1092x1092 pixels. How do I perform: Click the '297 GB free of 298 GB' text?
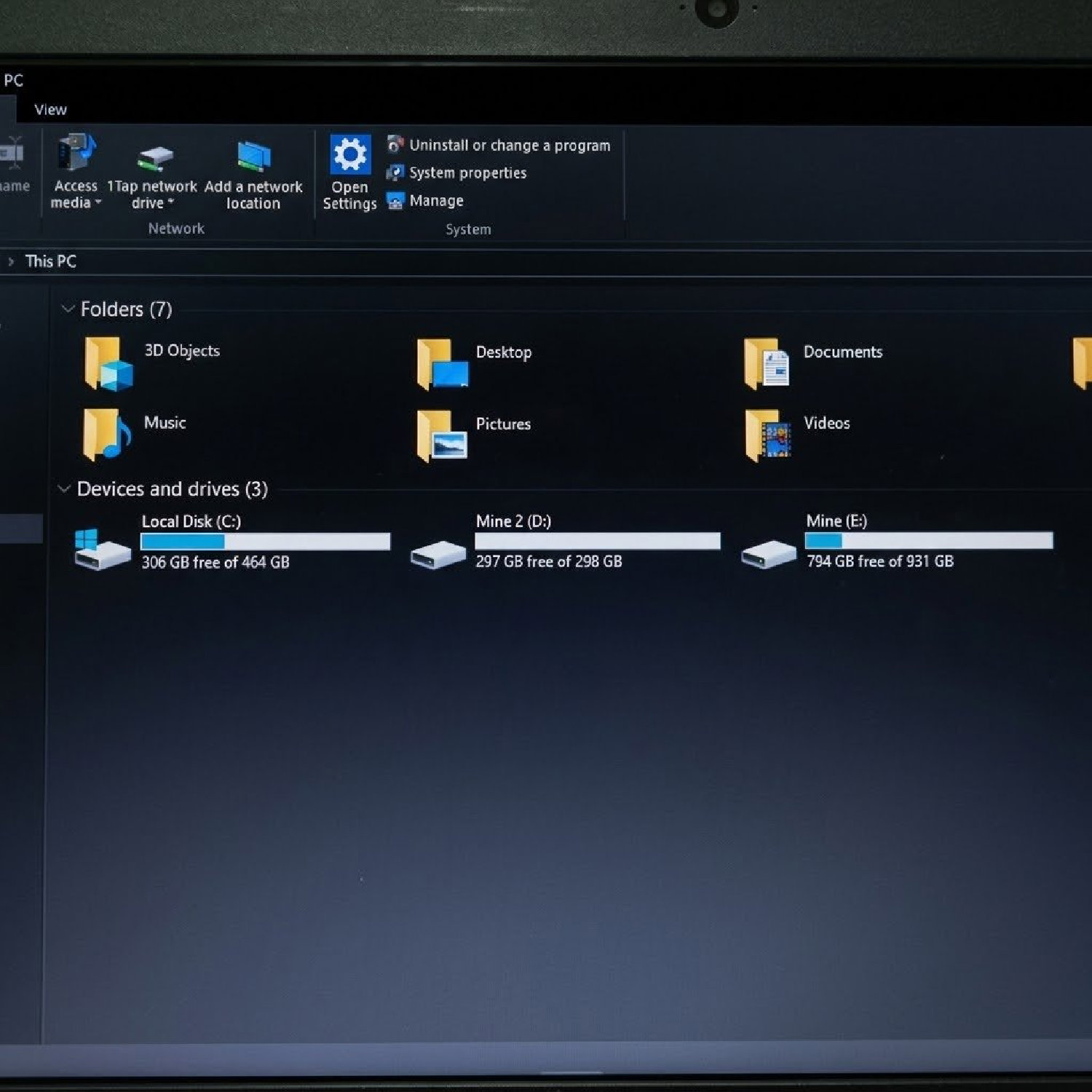[x=549, y=561]
